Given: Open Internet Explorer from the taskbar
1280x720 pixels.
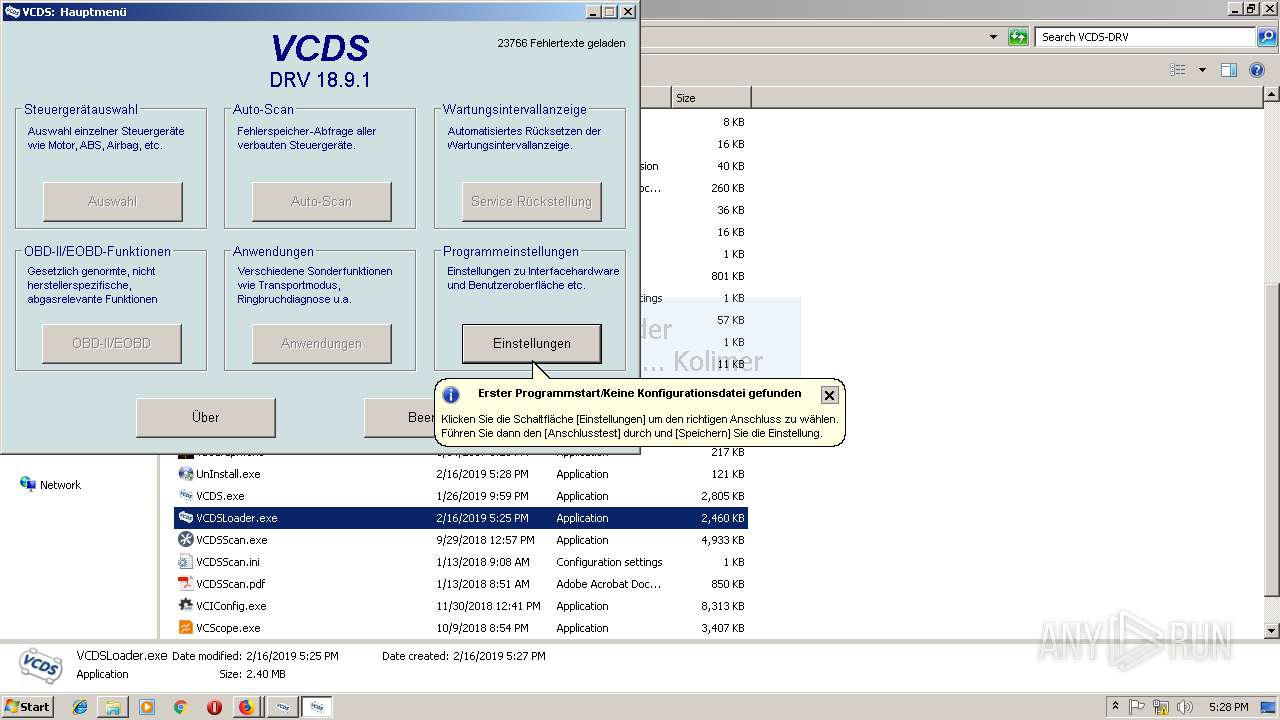Looking at the screenshot, I should [80, 707].
